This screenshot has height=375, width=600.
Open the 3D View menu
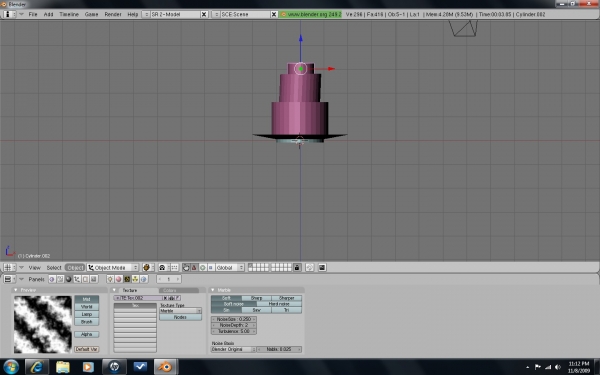coord(34,267)
